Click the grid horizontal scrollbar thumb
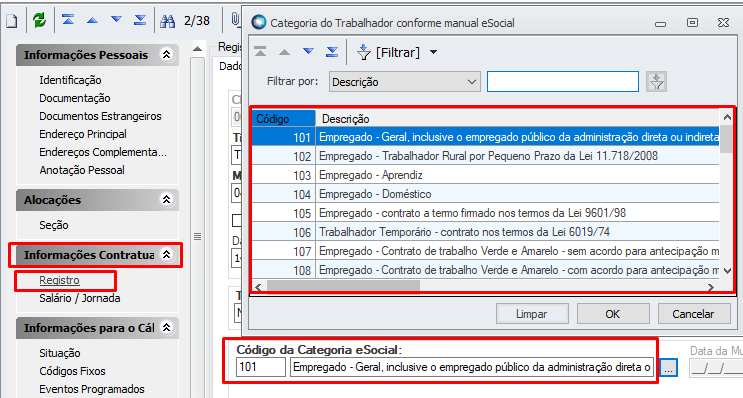The width and height of the screenshot is (743, 398). [343, 287]
